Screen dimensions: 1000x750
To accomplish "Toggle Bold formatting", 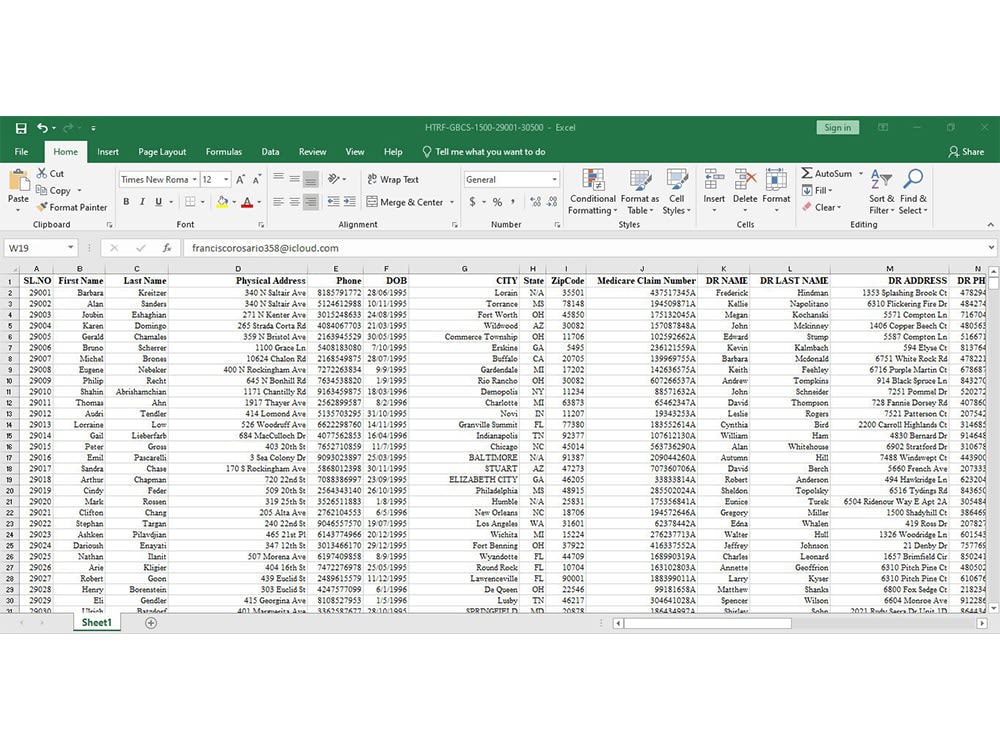I will (x=126, y=202).
